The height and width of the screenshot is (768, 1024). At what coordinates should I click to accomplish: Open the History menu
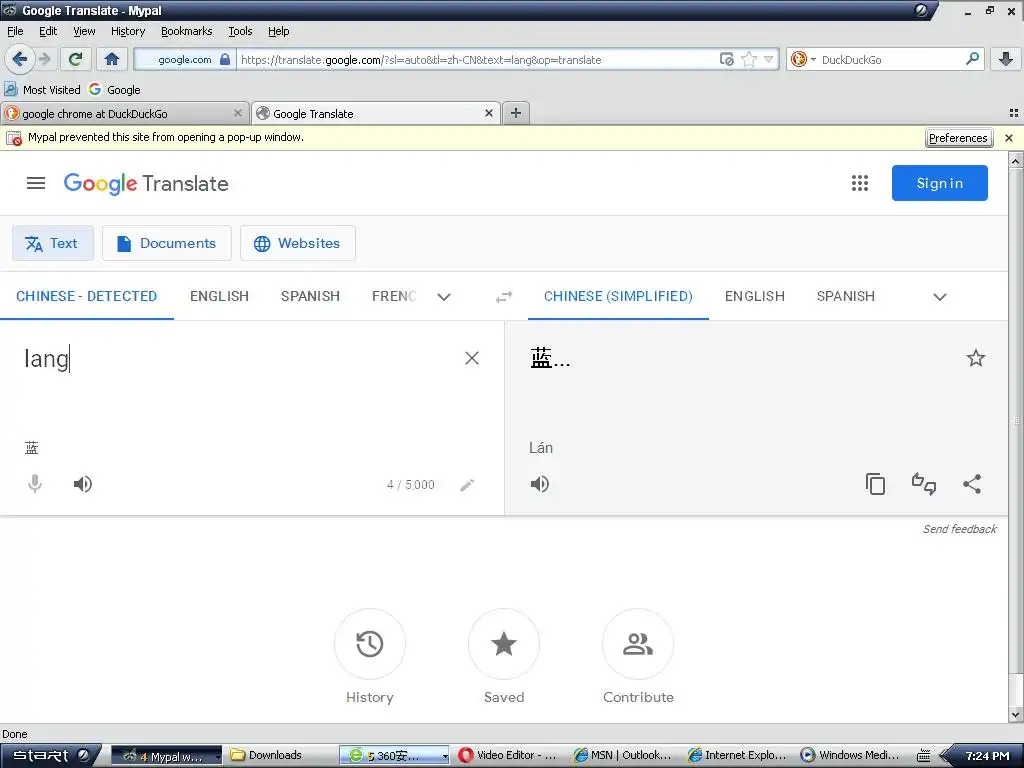(127, 31)
